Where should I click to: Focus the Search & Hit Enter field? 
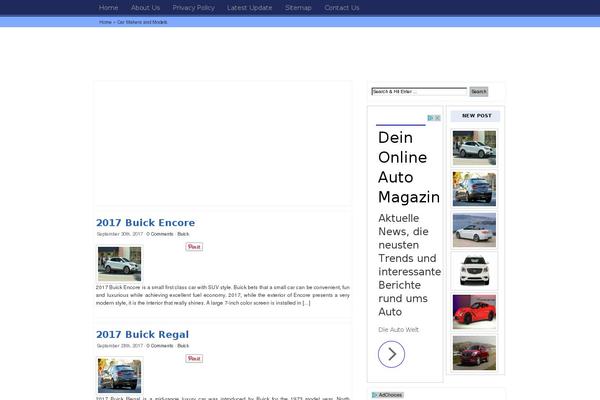pyautogui.click(x=419, y=91)
